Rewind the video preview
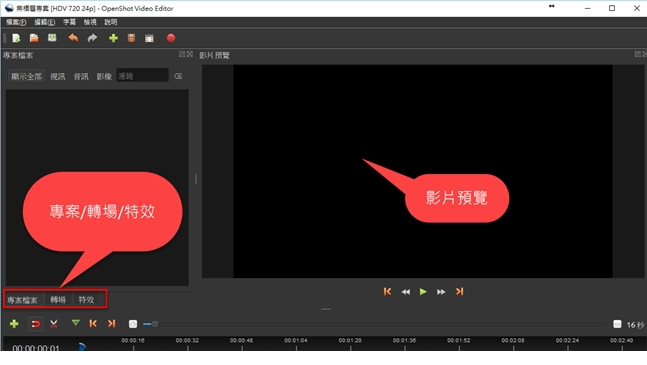 click(406, 292)
